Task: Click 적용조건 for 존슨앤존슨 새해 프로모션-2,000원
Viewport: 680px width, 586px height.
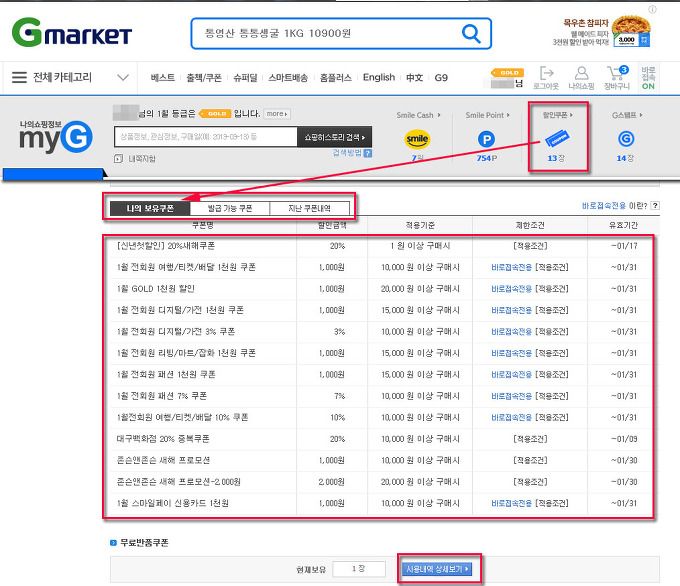Action: (x=530, y=482)
